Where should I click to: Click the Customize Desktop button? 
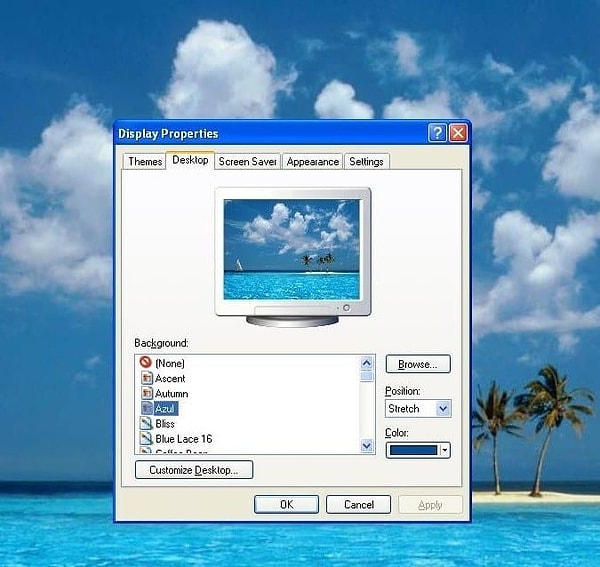pos(194,470)
